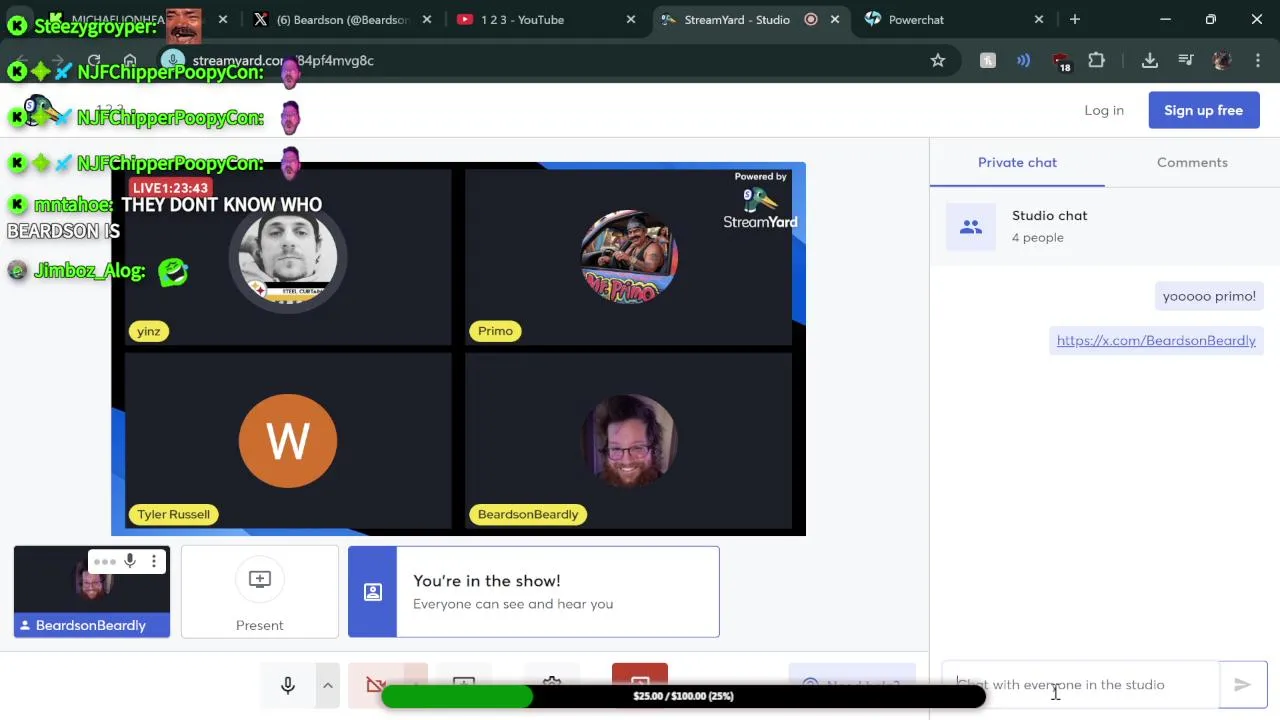Screen dimensions: 1280x720
Task: Select the Private chat tab
Action: [1017, 162]
